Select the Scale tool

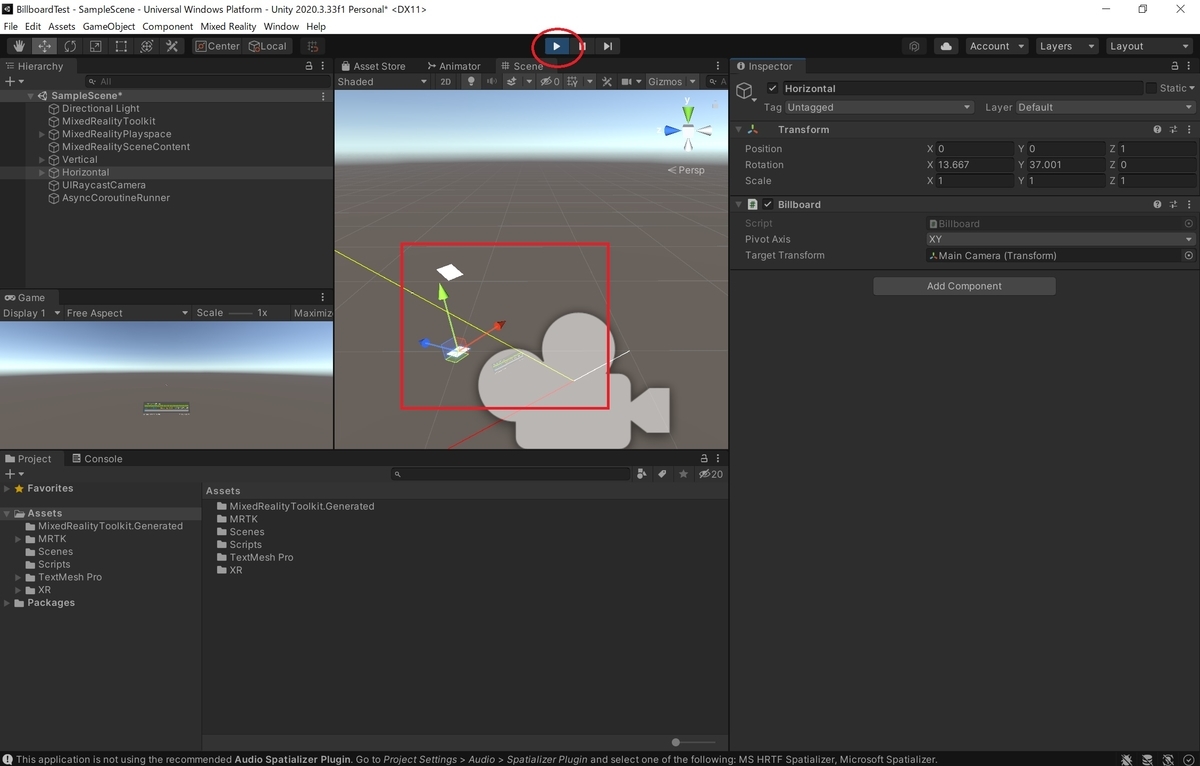pyautogui.click(x=95, y=46)
